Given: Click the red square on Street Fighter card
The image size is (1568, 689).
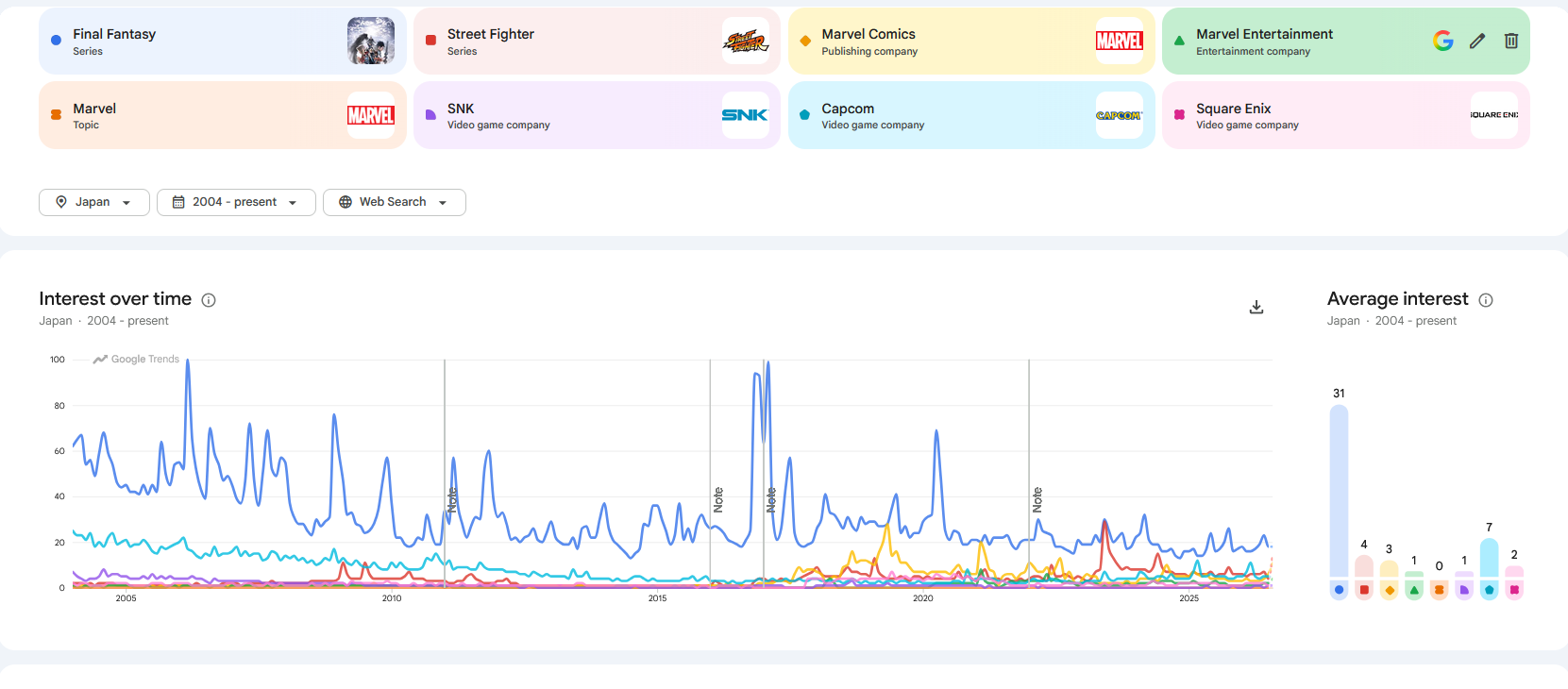Looking at the screenshot, I should 430,41.
